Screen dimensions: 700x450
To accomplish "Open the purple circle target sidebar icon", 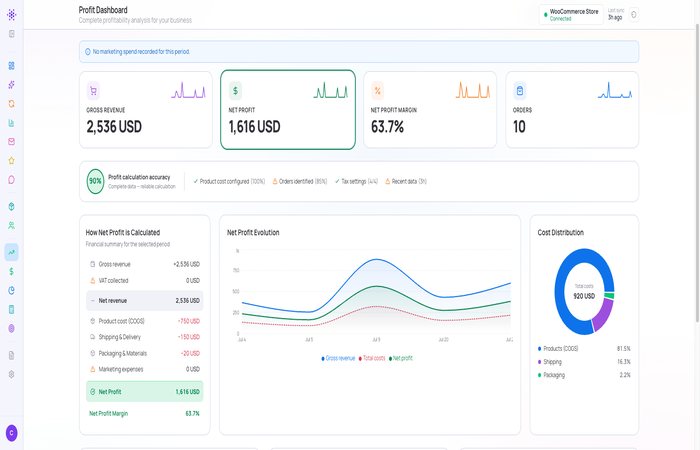I will (12, 328).
